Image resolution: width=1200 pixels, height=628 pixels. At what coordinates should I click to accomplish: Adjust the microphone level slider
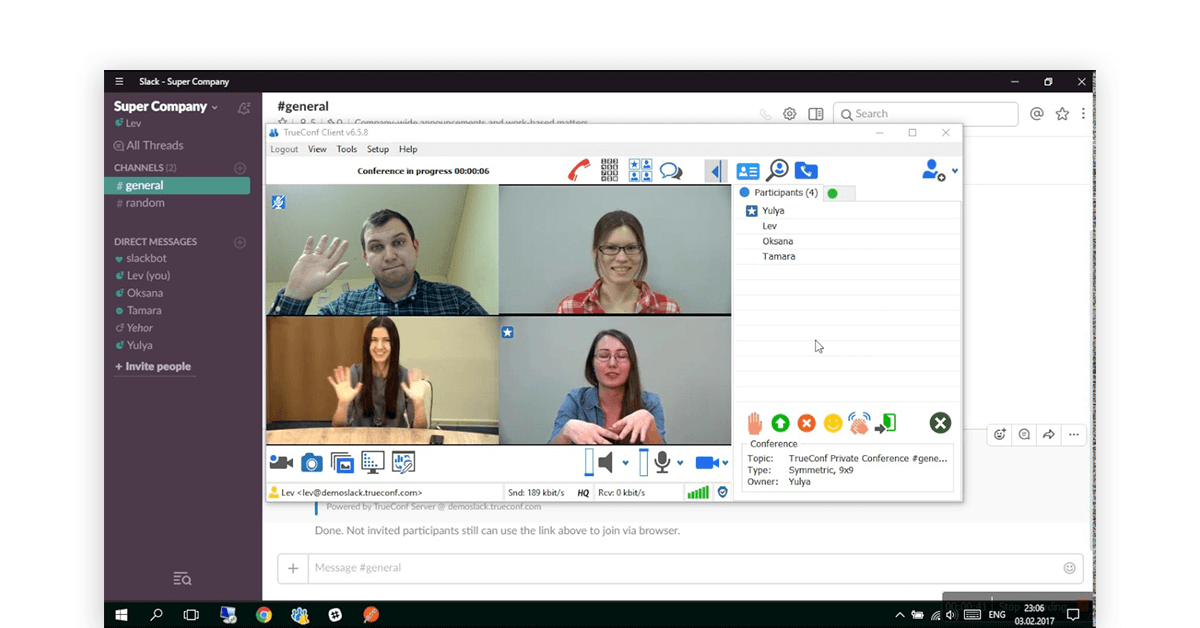643,462
